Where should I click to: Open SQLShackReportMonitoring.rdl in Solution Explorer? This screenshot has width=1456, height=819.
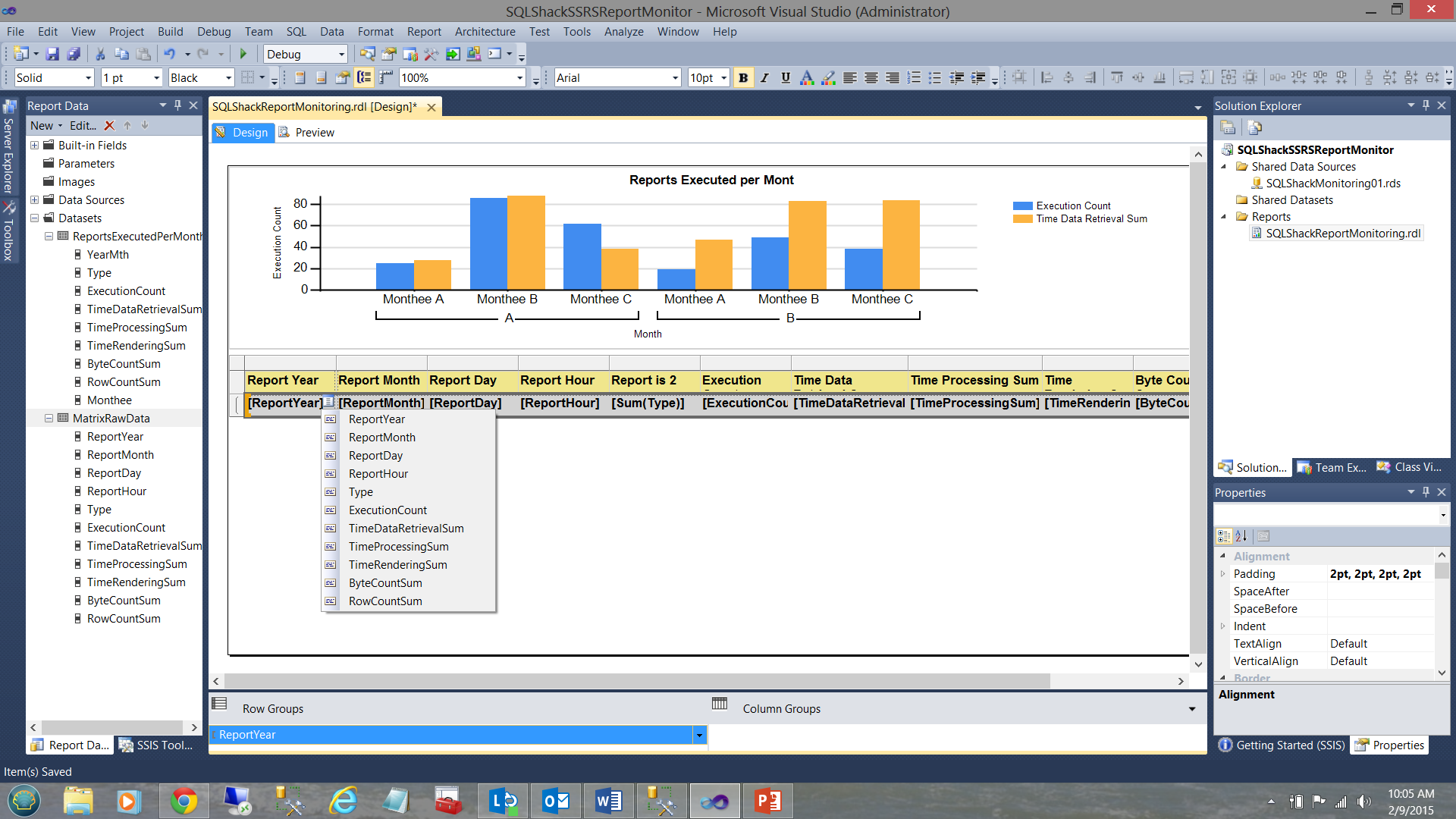(x=1342, y=234)
